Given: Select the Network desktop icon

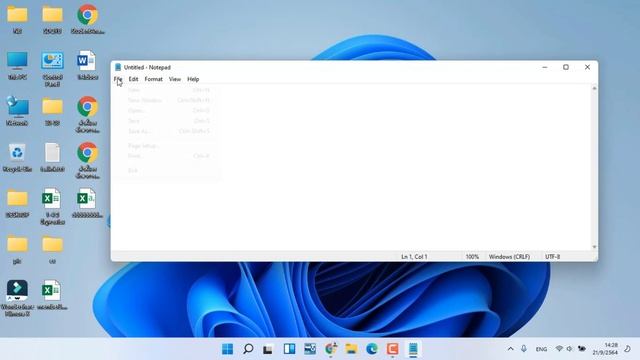Looking at the screenshot, I should coord(17,111).
